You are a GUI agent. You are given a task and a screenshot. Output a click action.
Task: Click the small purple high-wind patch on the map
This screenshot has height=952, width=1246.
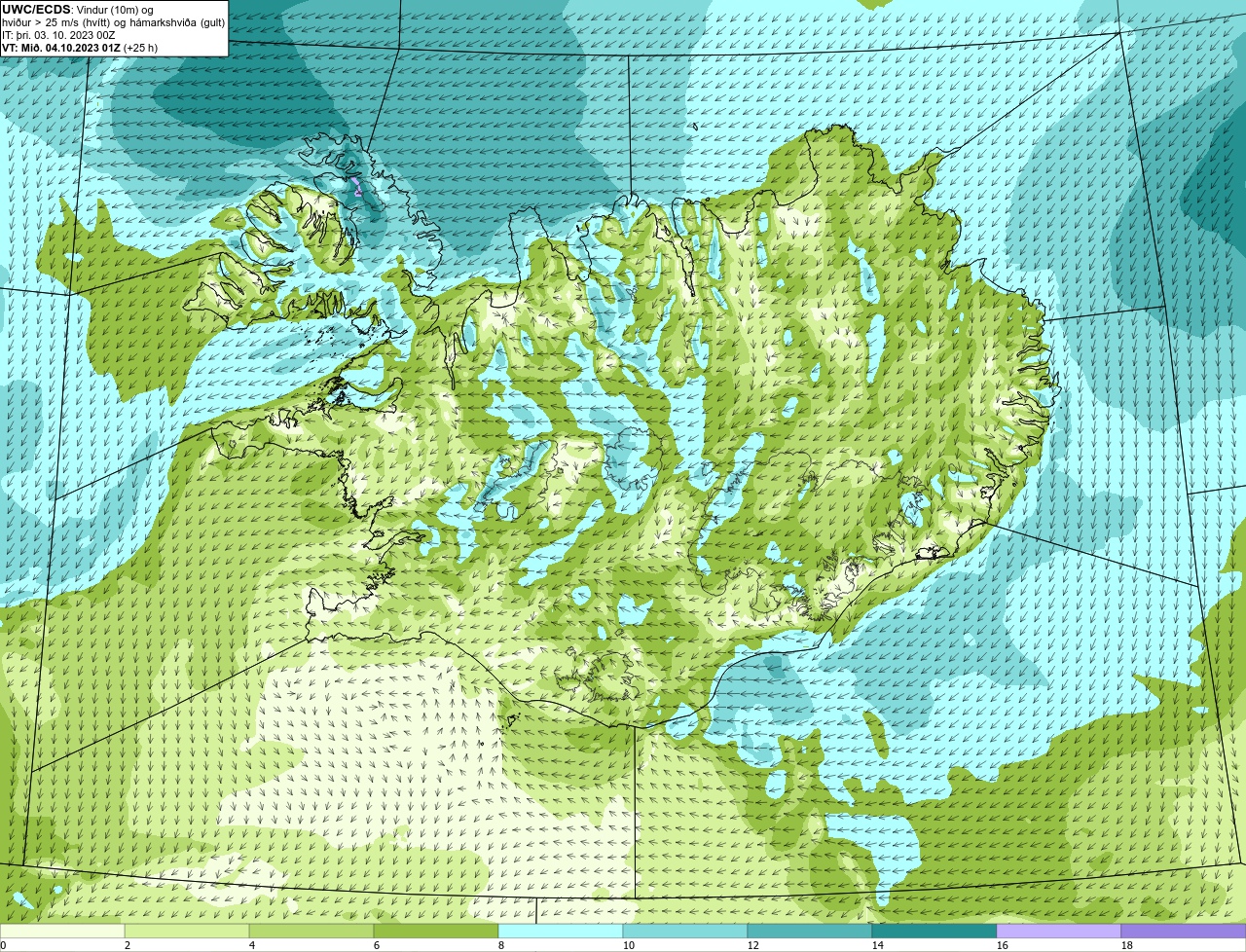pos(357,187)
